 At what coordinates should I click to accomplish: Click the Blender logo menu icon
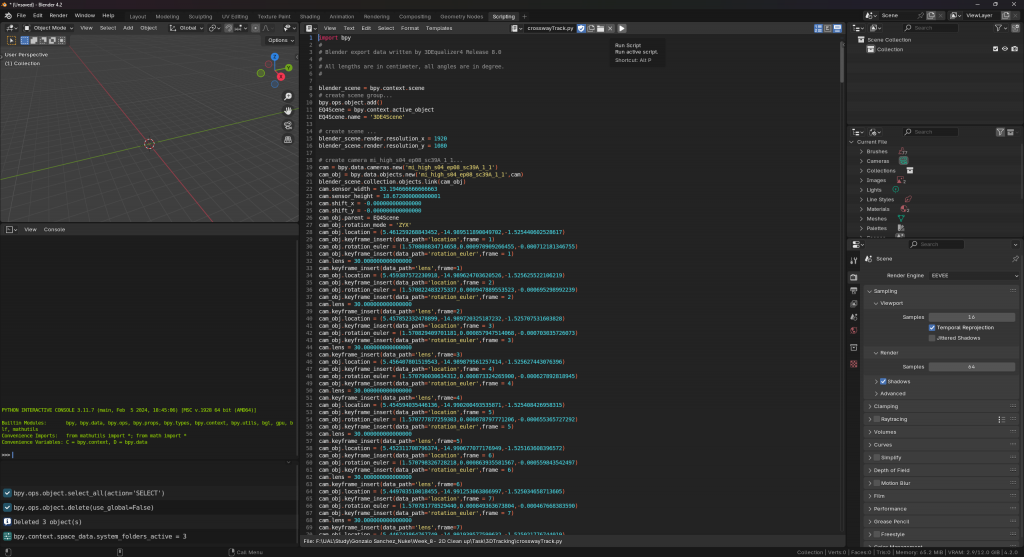click(8, 15)
